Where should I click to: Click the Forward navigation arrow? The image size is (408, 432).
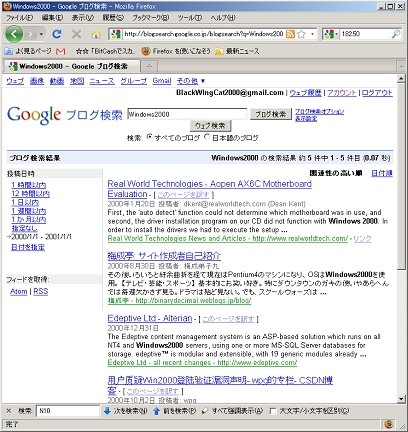(31, 34)
